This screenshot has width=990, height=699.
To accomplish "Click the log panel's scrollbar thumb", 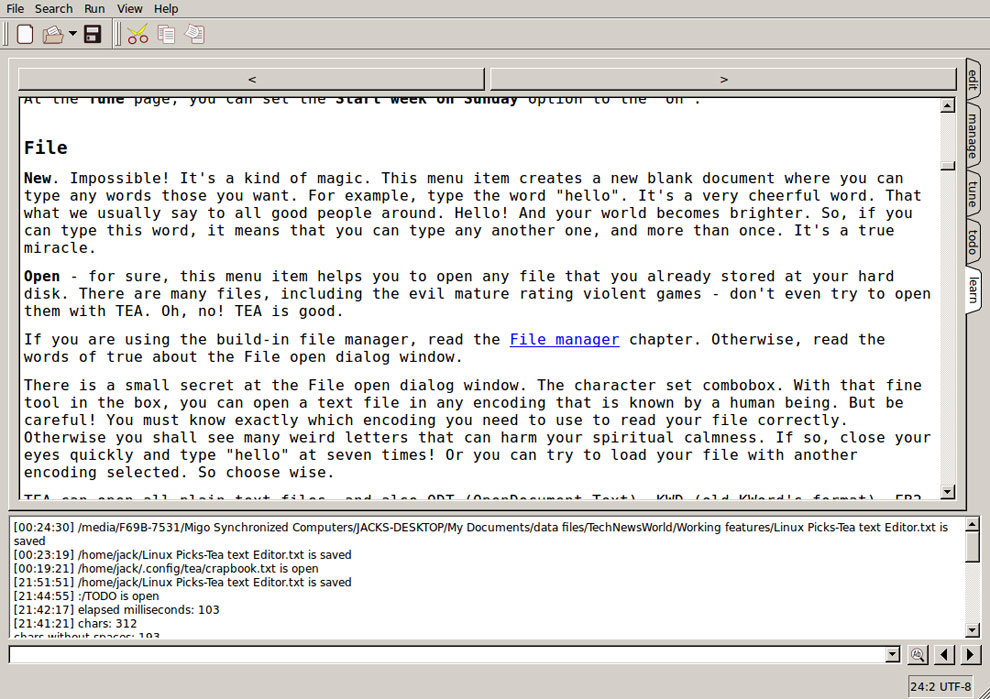I will click(x=972, y=546).
